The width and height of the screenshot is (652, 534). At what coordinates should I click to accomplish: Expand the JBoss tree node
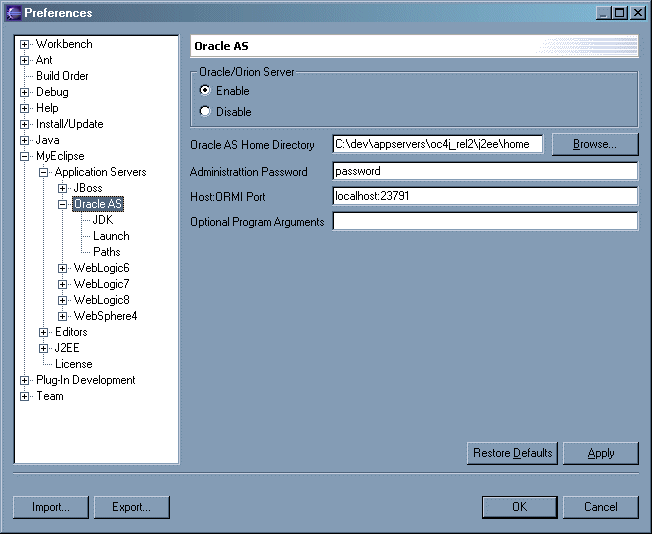[x=63, y=188]
